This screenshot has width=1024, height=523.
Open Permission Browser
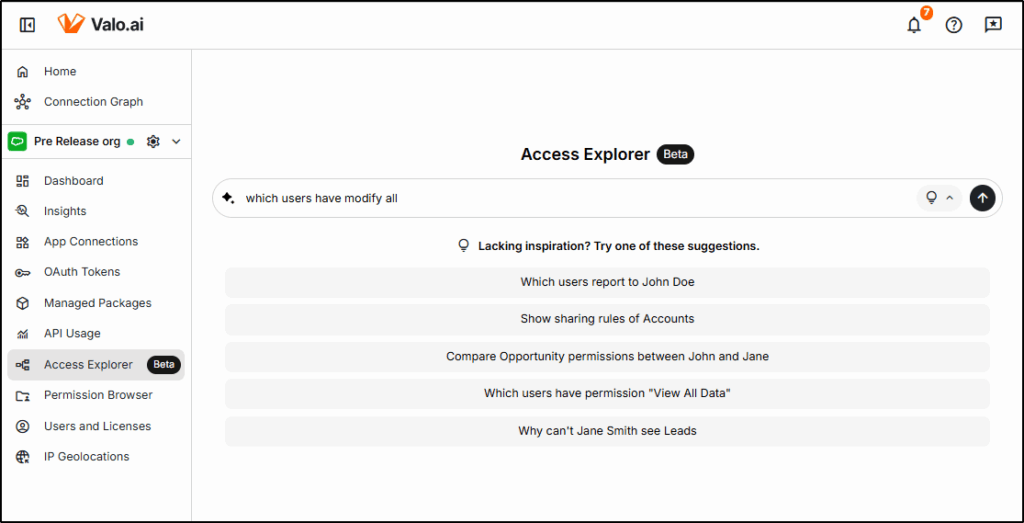point(98,395)
